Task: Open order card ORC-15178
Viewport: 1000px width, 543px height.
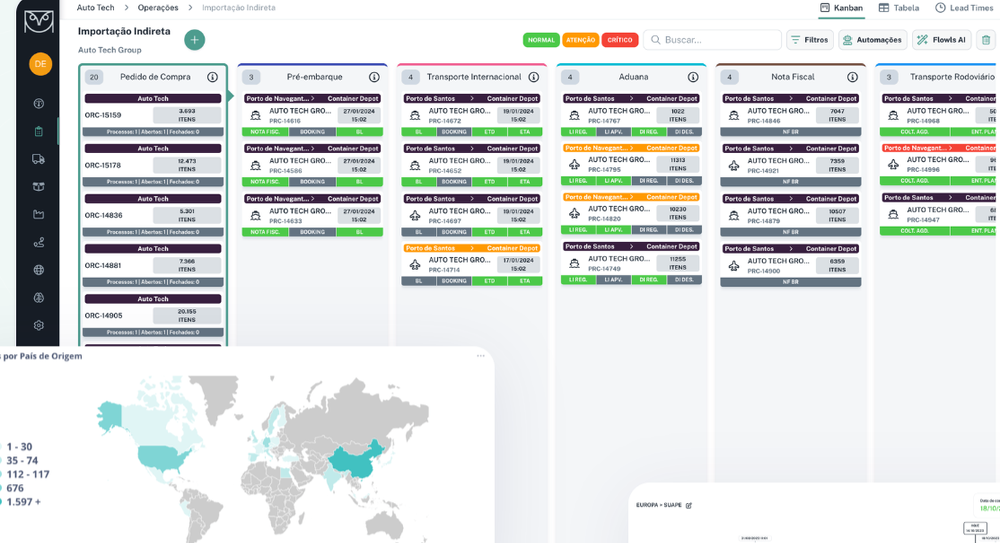Action: (153, 165)
